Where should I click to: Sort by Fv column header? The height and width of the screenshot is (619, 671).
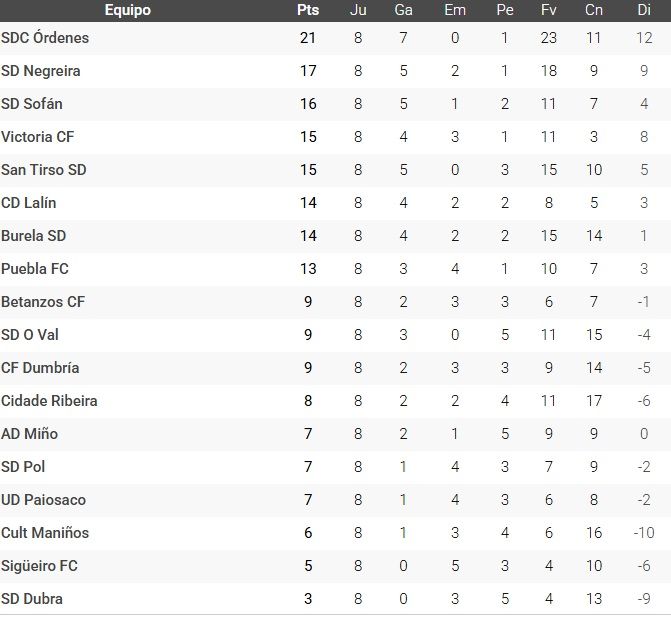click(x=549, y=10)
